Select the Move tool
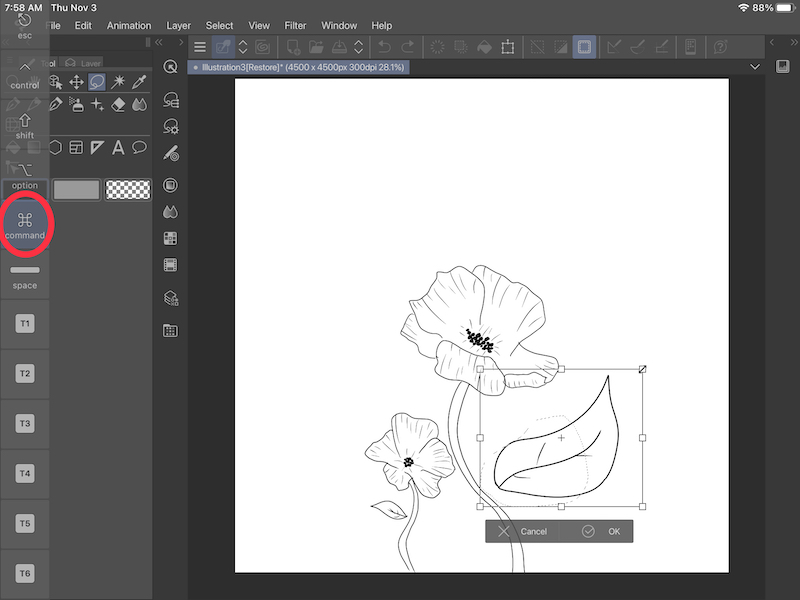Screen dimensions: 800x600 (76, 82)
